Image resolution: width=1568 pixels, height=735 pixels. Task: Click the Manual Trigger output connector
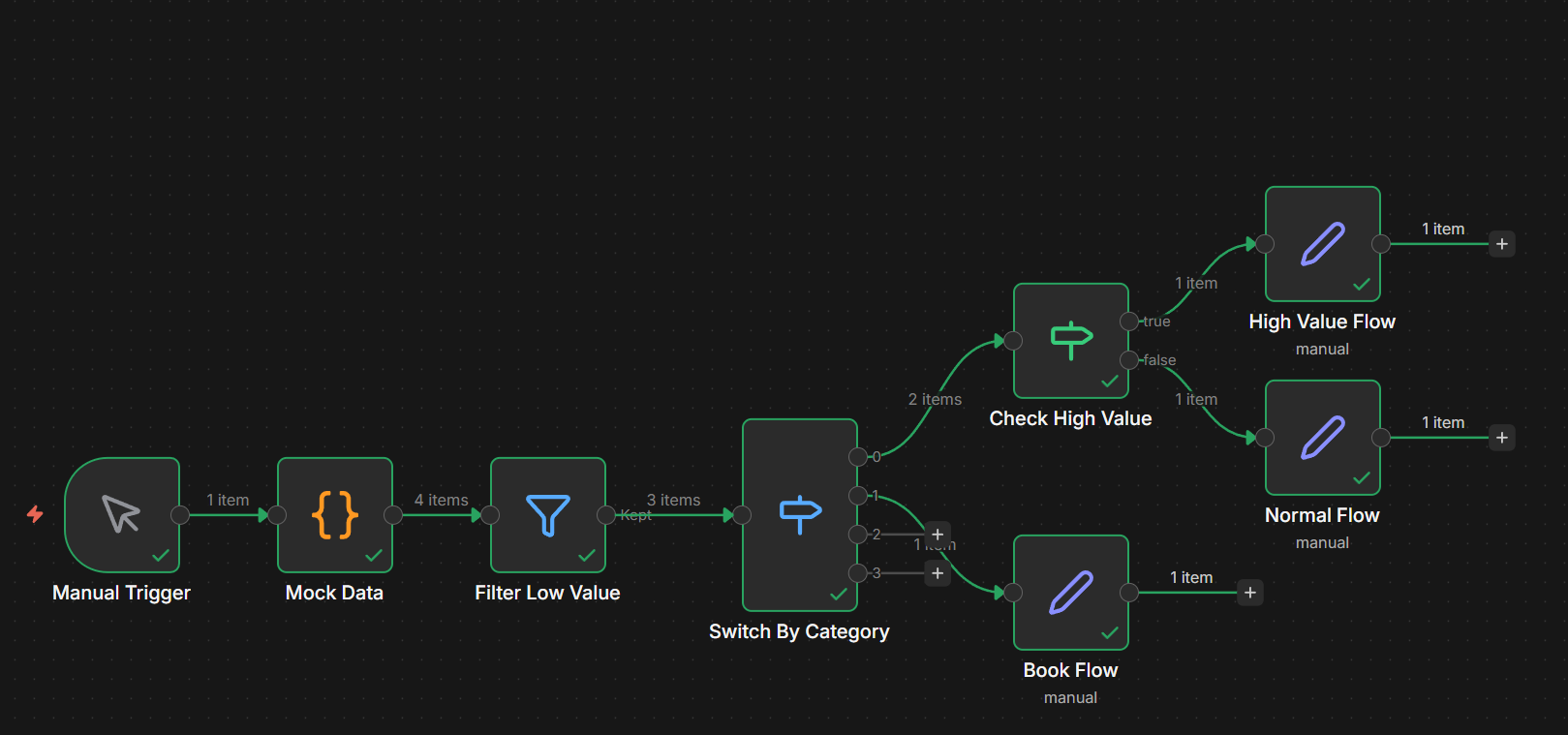click(180, 515)
